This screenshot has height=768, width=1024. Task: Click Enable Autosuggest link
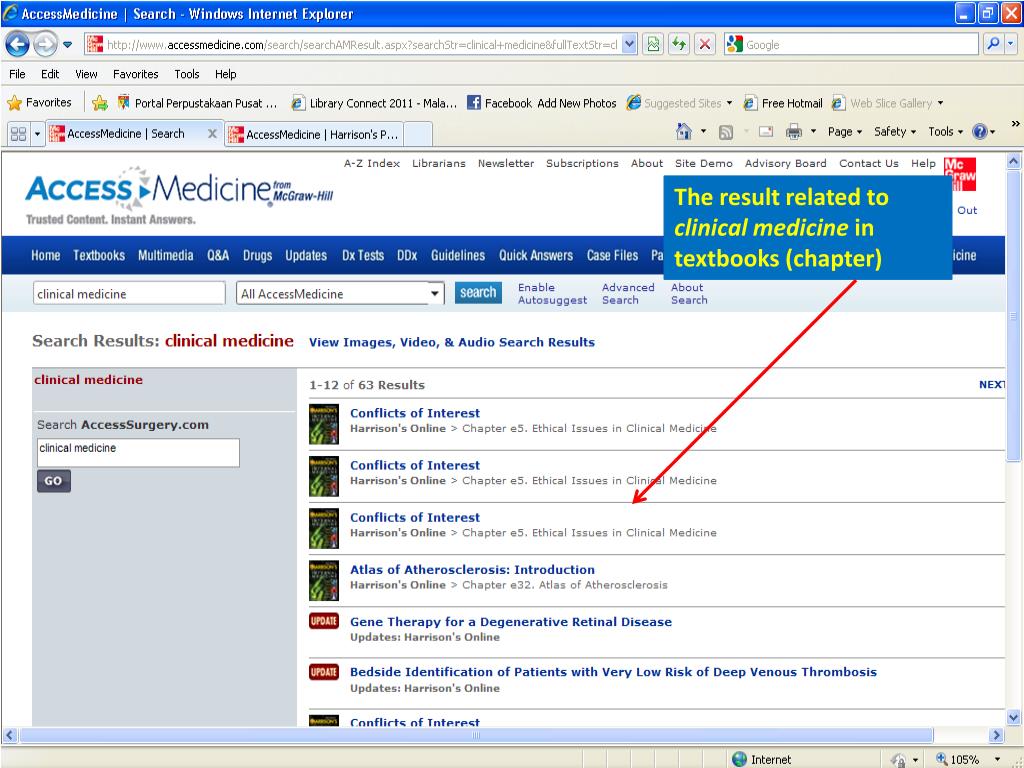click(552, 294)
